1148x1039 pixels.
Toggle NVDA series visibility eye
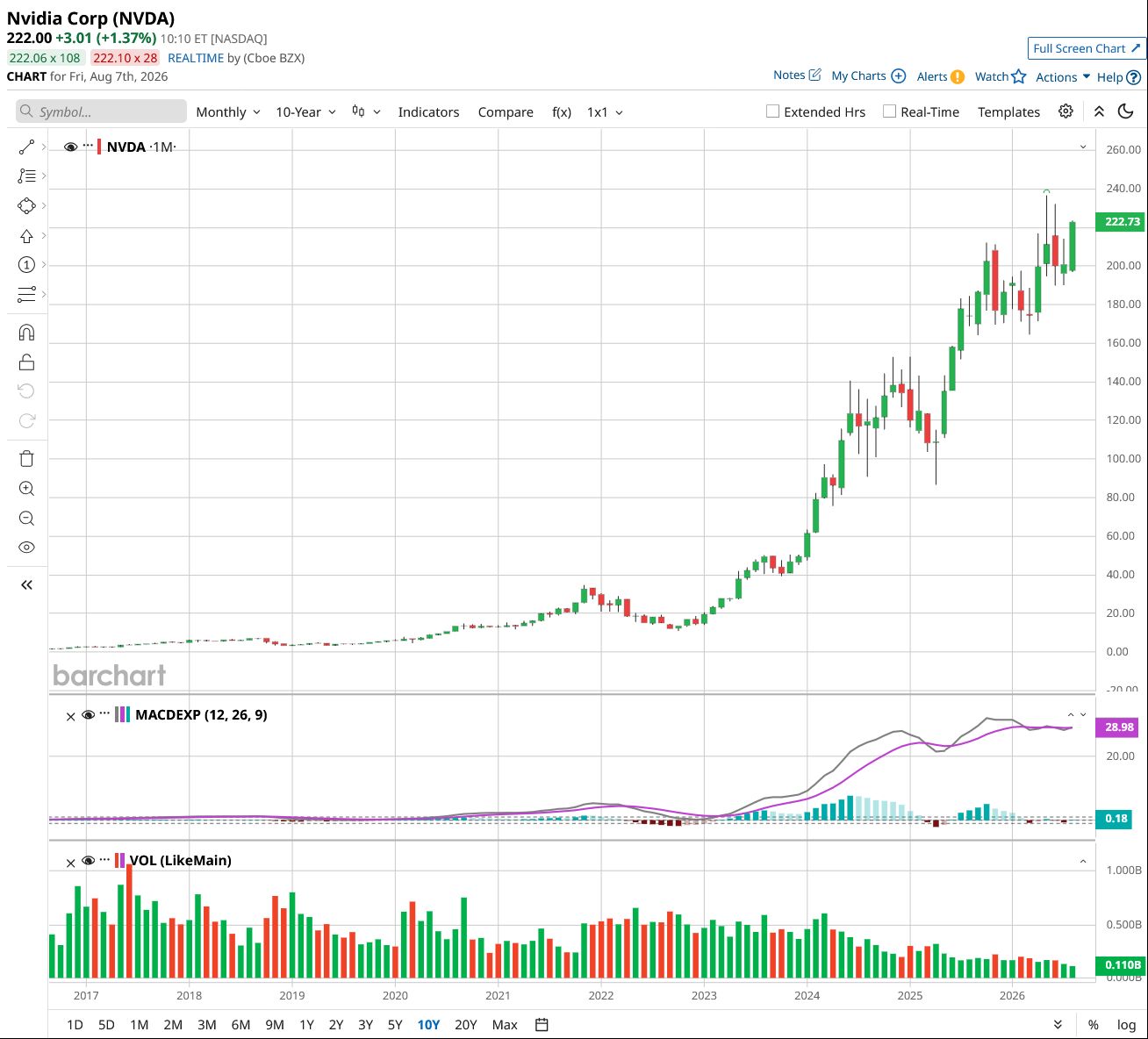71,147
